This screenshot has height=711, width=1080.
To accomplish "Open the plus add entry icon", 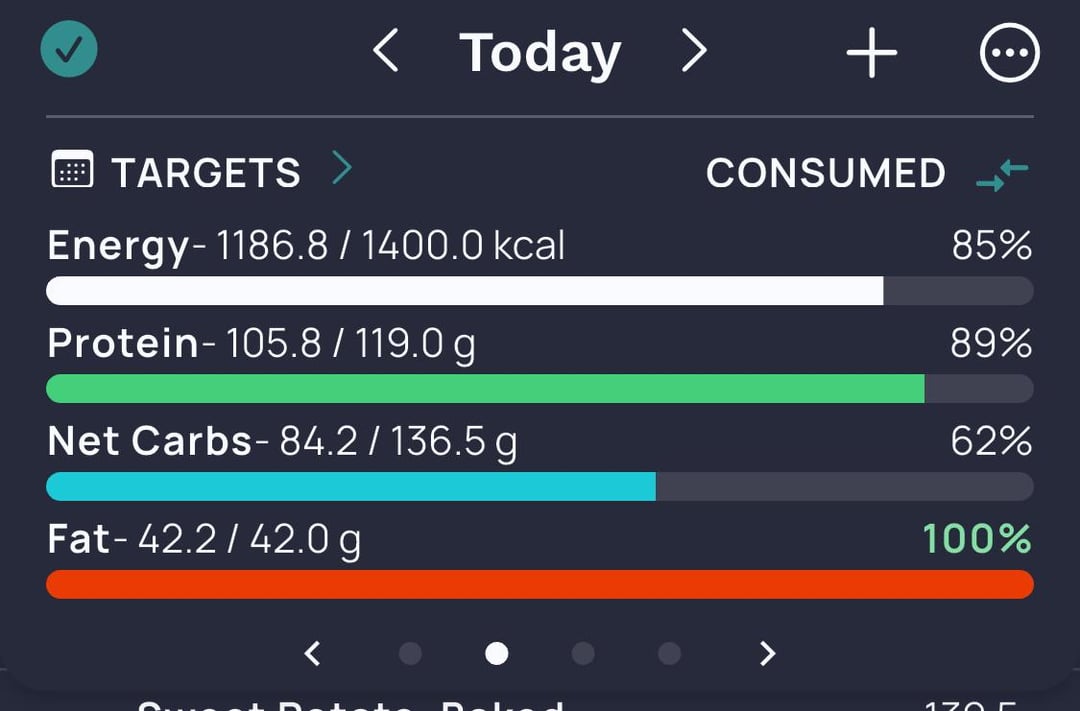I will tap(871, 52).
